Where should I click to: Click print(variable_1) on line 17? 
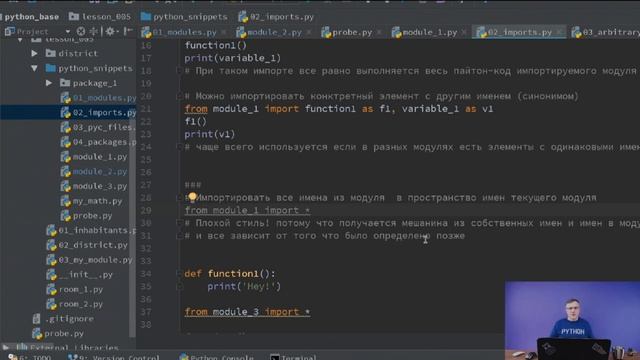233,58
